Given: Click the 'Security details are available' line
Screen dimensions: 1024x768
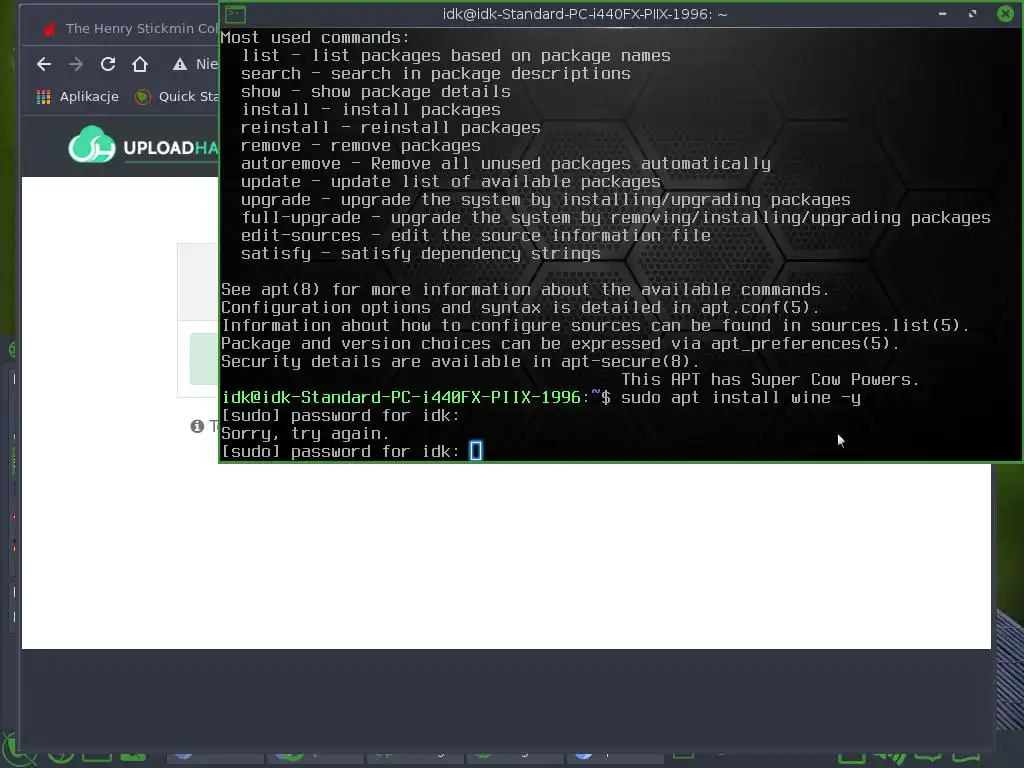Looking at the screenshot, I should [x=460, y=361].
